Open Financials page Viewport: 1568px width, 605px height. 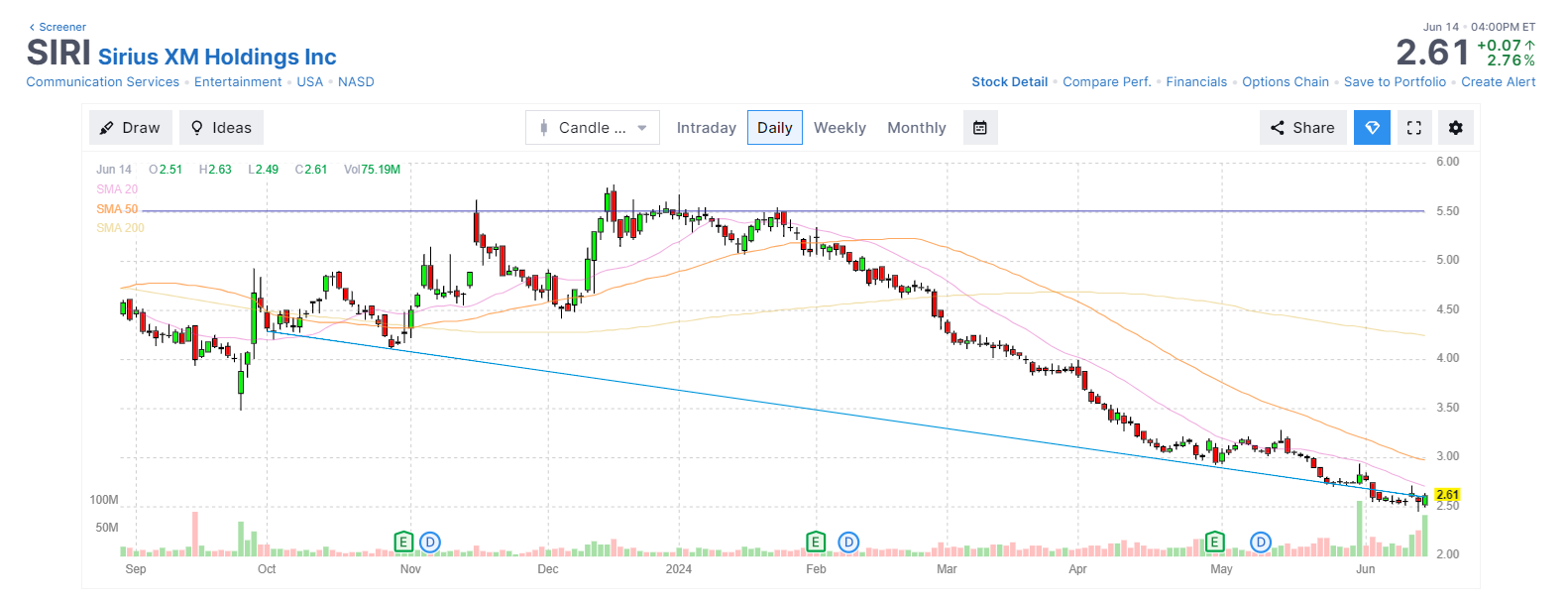click(1196, 82)
